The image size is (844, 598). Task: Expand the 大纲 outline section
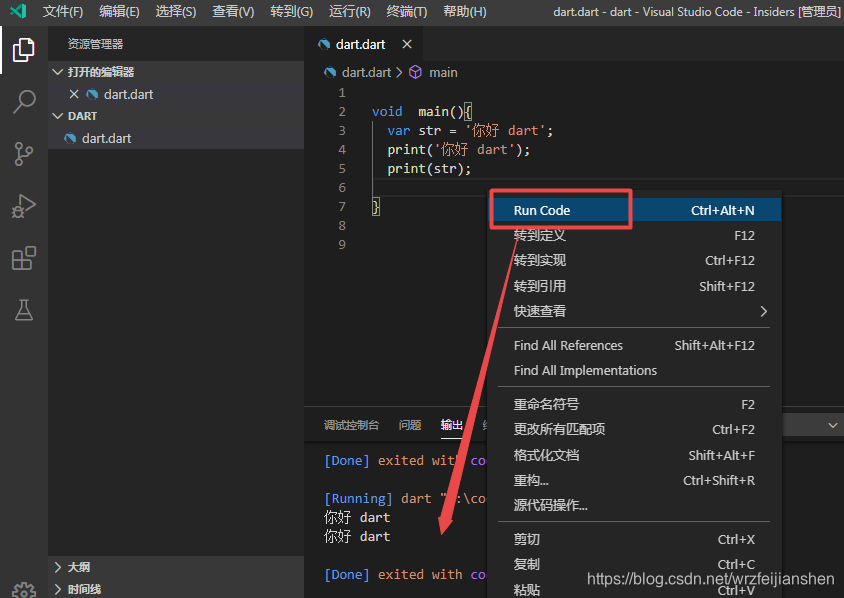(58, 567)
